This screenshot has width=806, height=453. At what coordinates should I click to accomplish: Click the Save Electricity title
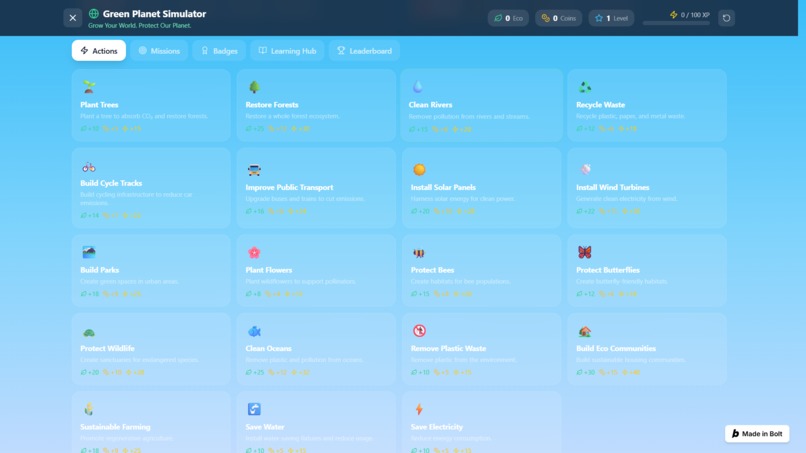pyautogui.click(x=436, y=427)
